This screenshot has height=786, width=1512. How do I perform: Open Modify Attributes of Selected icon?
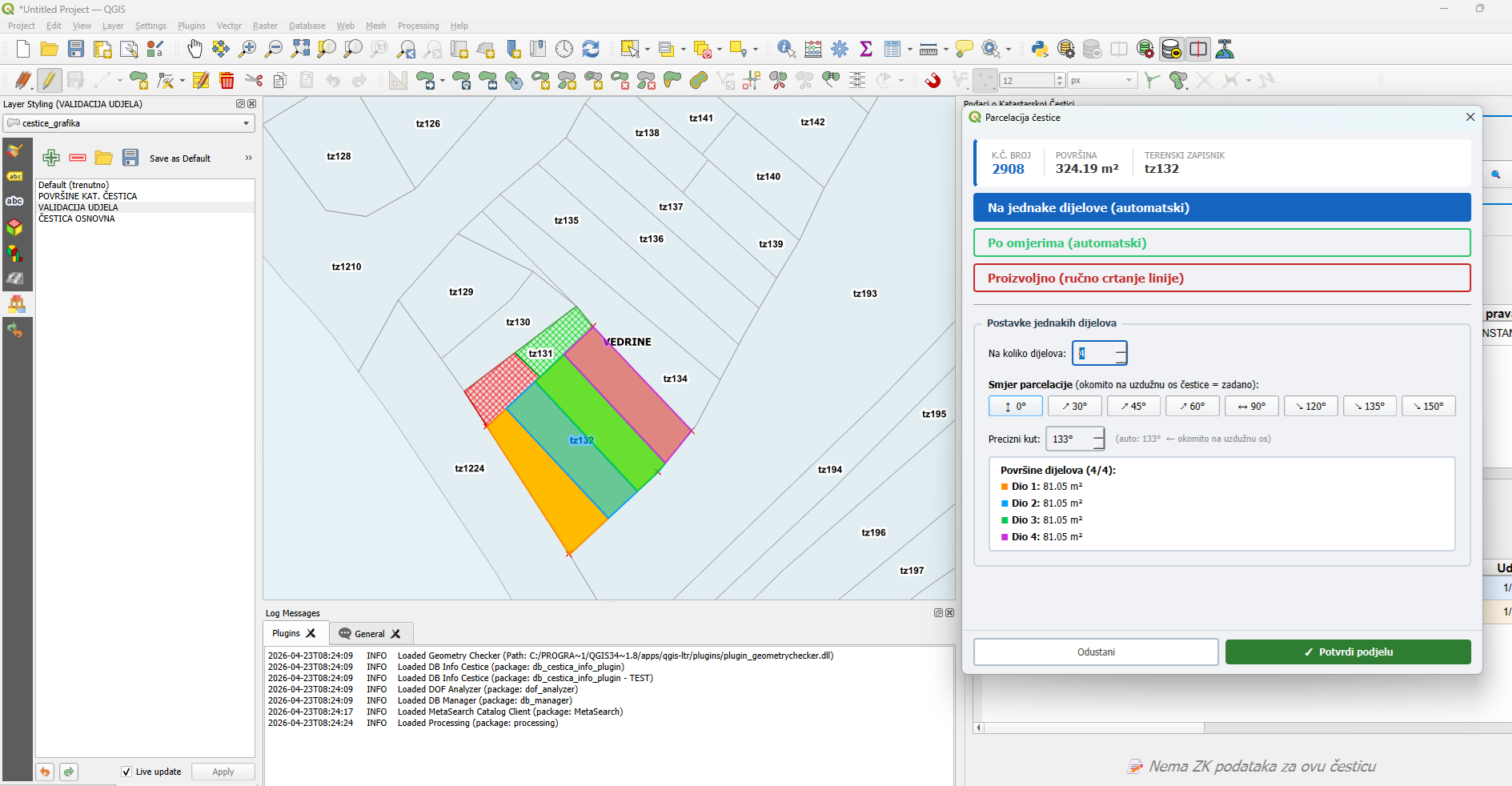201,80
